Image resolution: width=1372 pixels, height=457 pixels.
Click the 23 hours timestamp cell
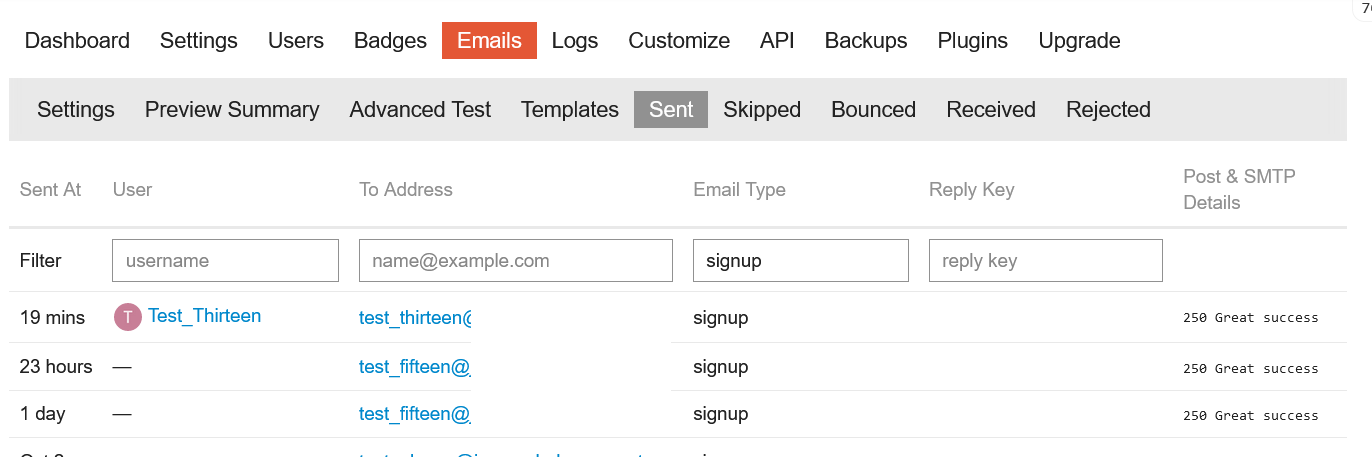coord(56,367)
